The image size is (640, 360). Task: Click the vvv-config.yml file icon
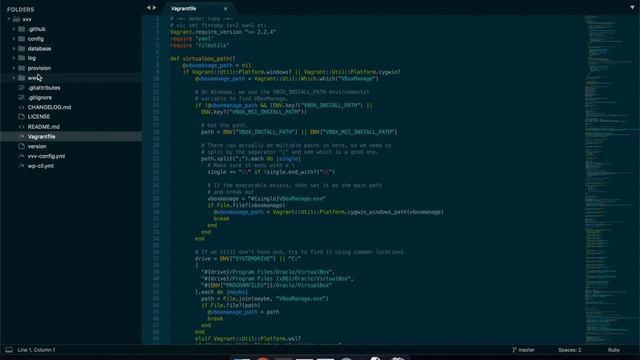(x=22, y=156)
